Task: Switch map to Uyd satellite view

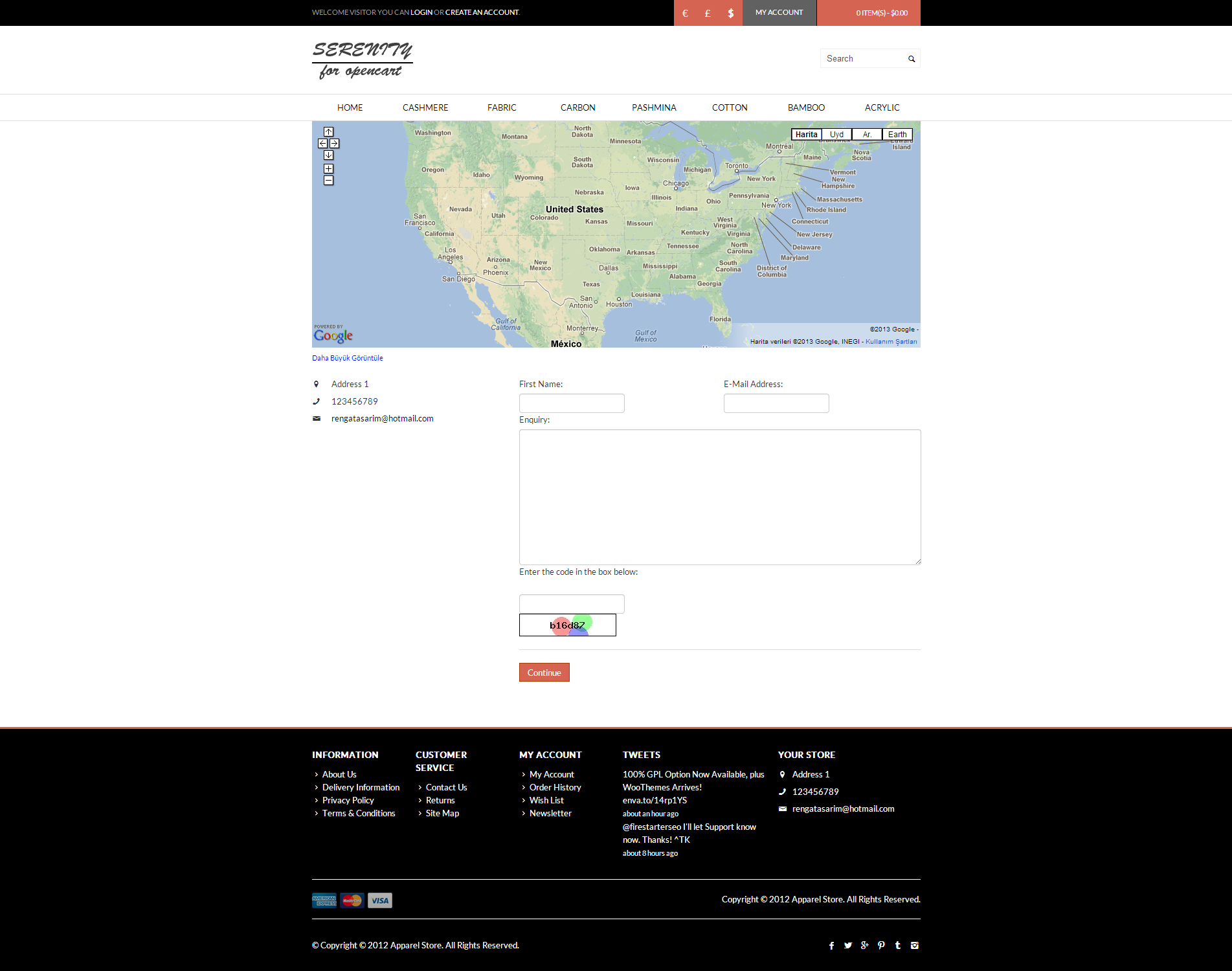Action: tap(836, 135)
